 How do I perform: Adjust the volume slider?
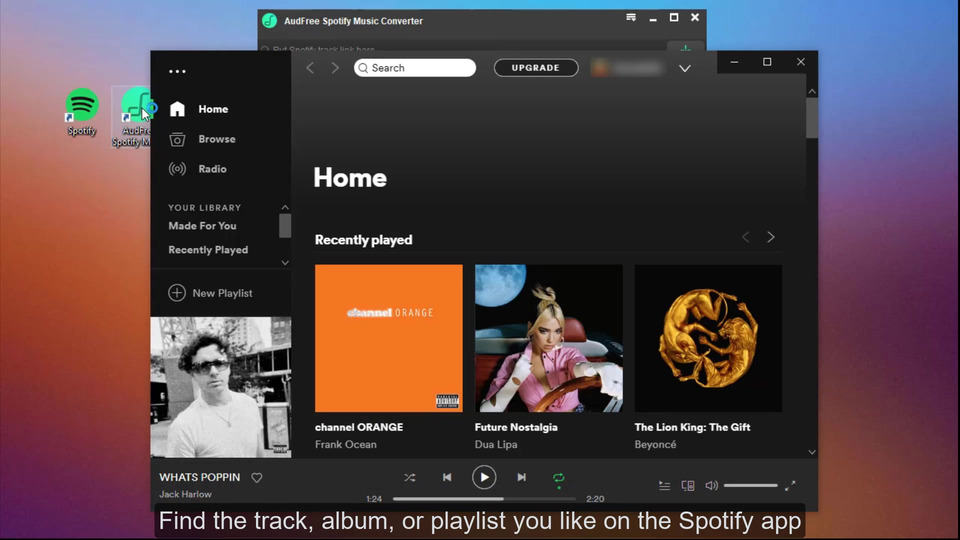[x=751, y=486]
